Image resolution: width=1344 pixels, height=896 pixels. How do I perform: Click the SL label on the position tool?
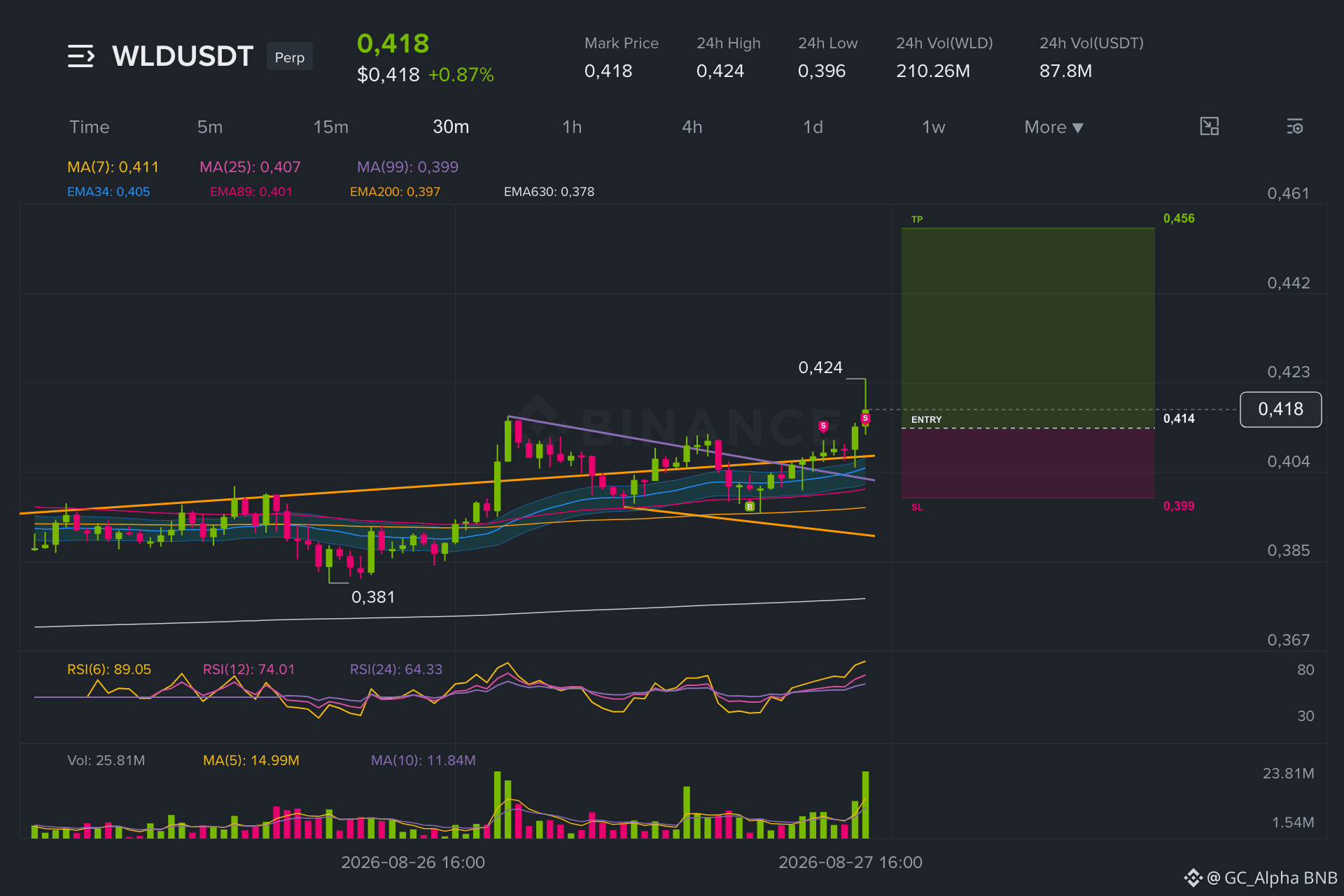point(917,507)
